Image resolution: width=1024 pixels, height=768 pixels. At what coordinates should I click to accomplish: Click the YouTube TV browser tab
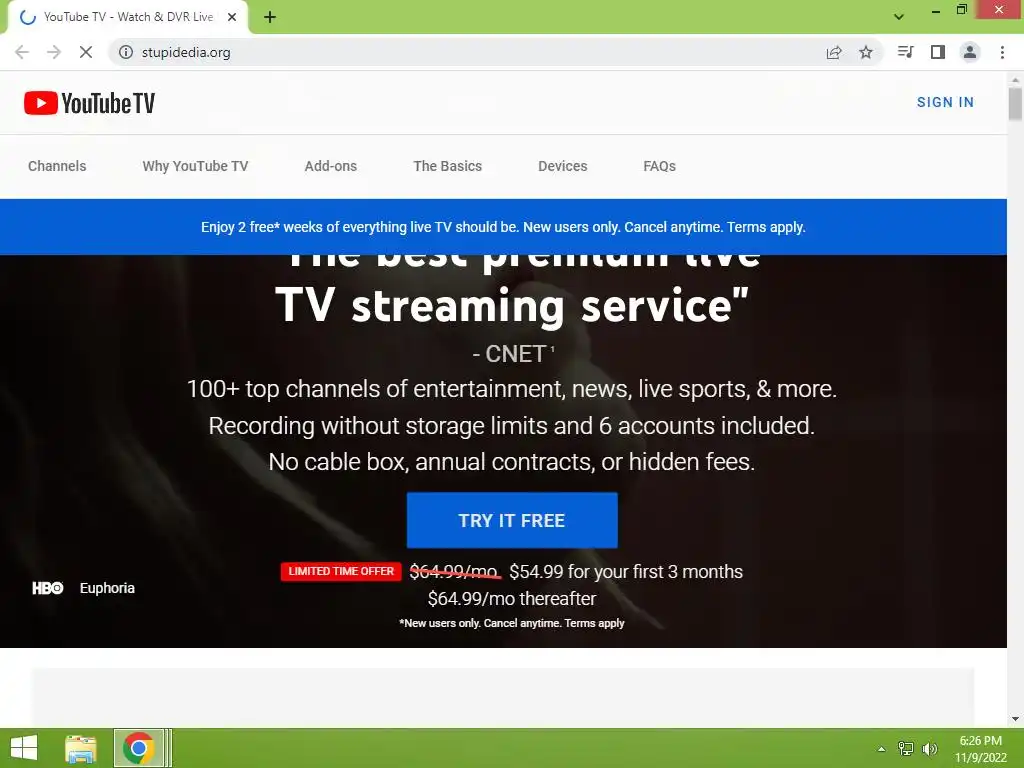128,18
